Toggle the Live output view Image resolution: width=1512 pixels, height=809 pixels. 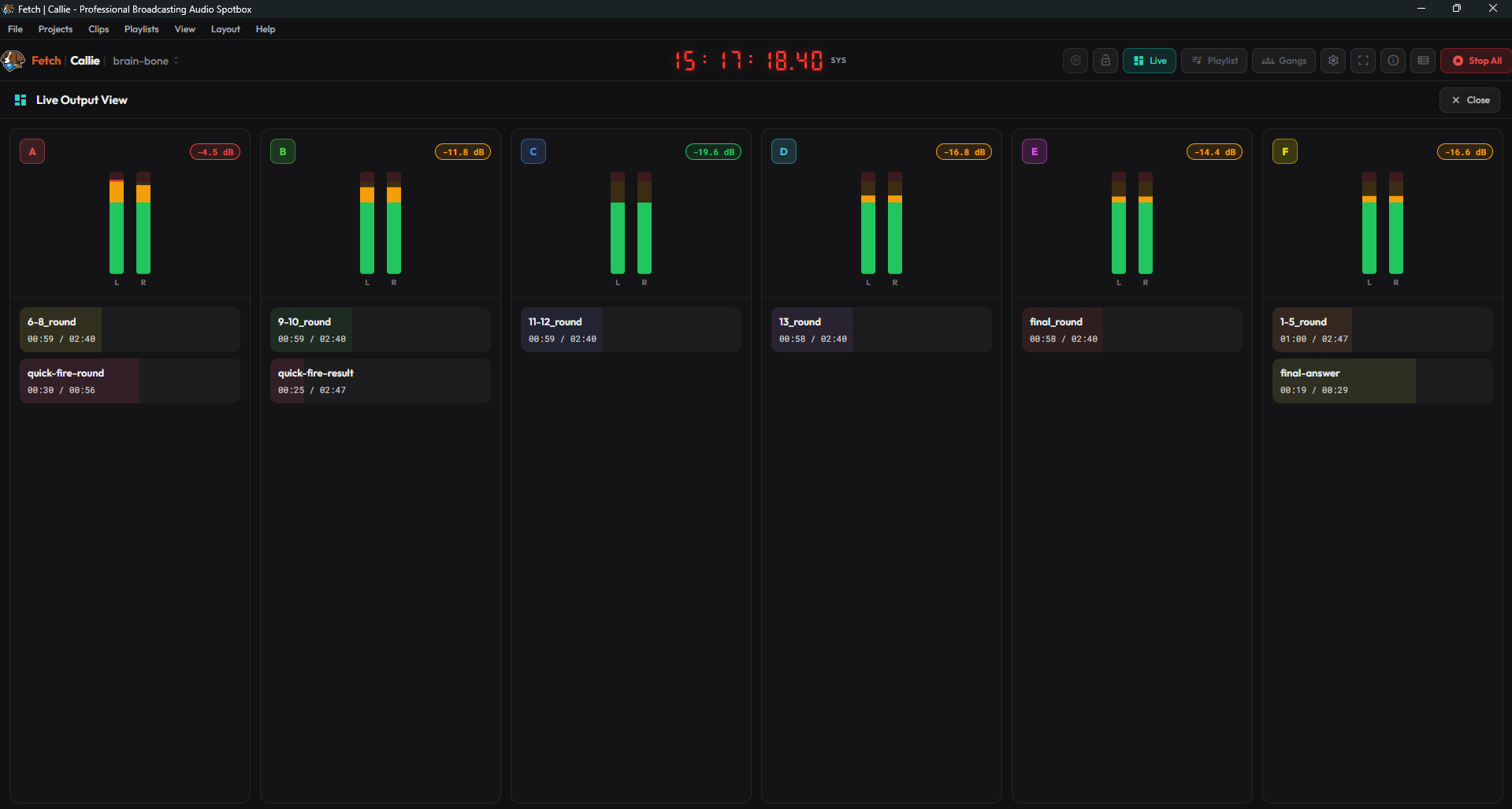[x=1150, y=61]
